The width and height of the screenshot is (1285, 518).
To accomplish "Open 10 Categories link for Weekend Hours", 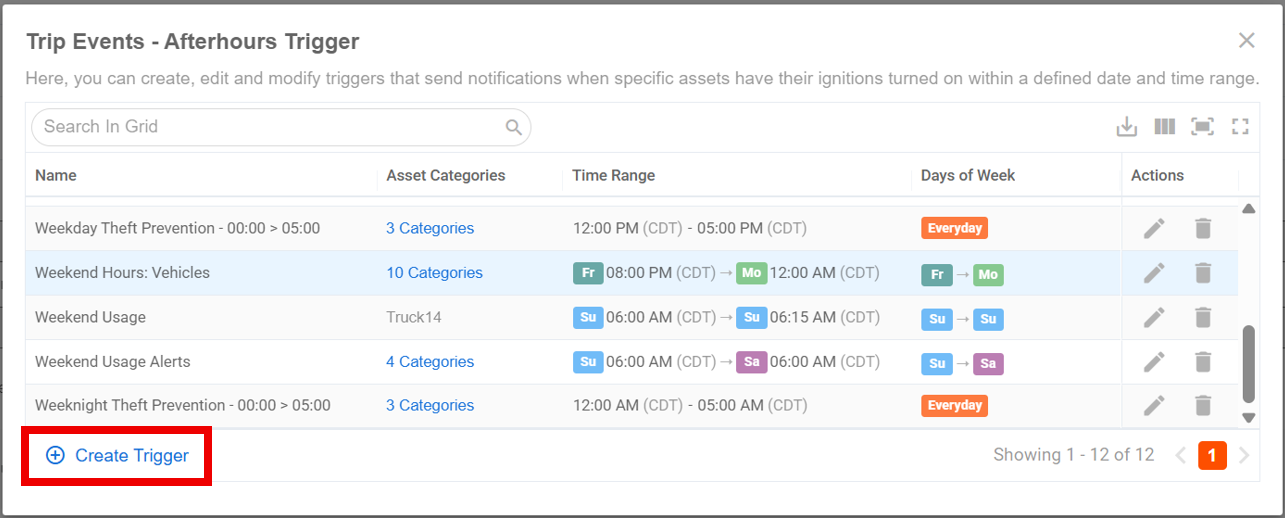I will click(435, 273).
